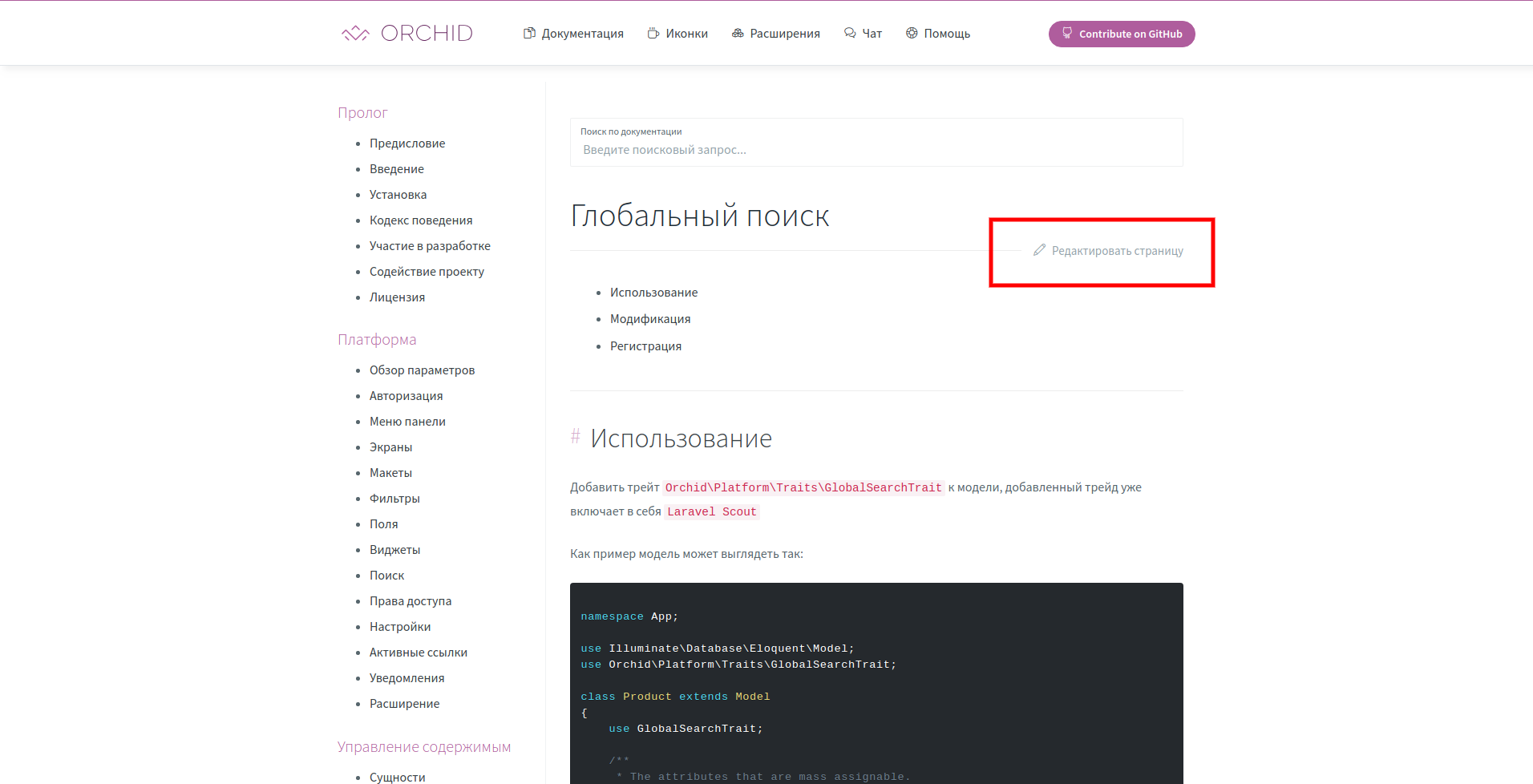Open Авторизация from the sidebar
The width and height of the screenshot is (1533, 784).
click(406, 395)
